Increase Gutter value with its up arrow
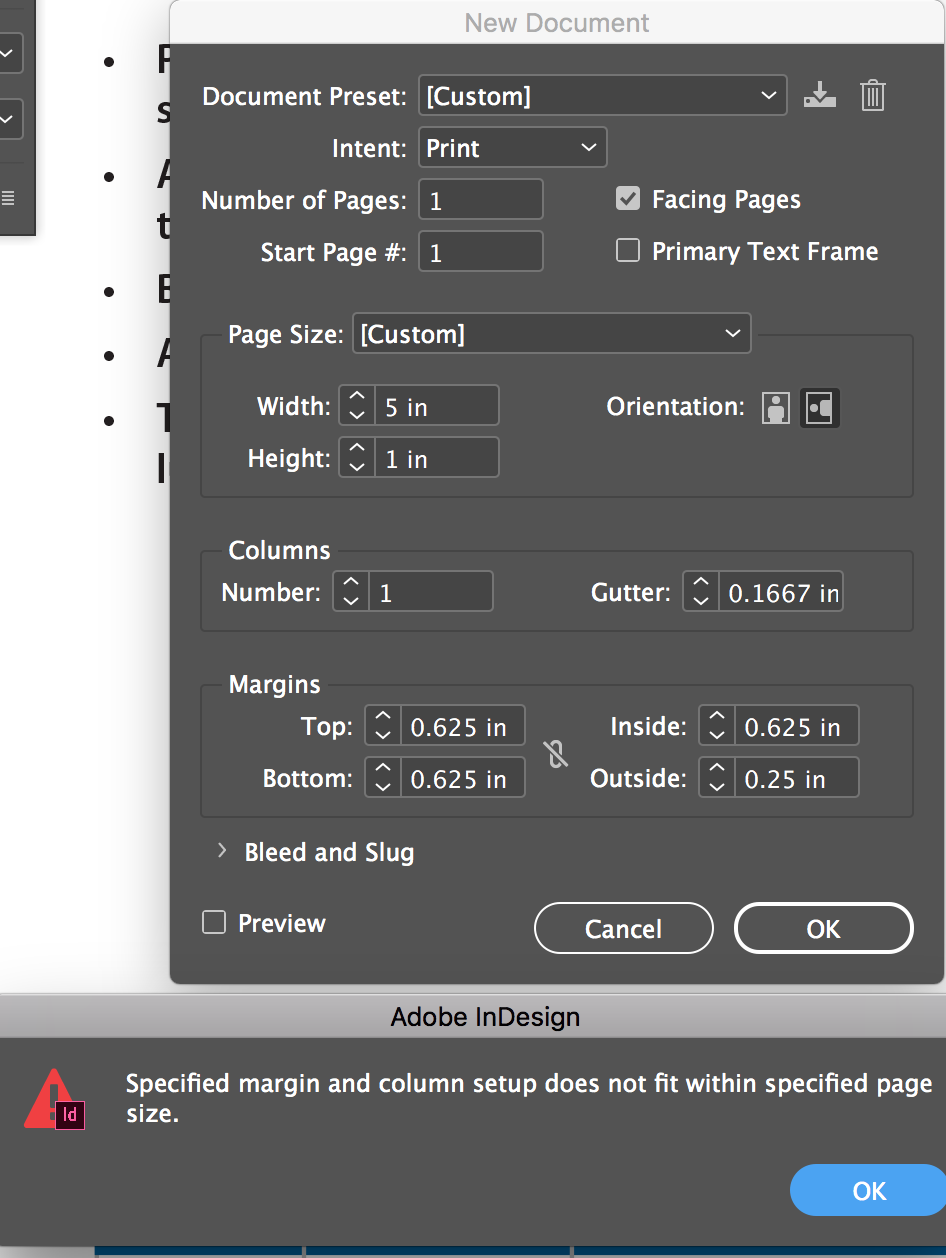 pyautogui.click(x=700, y=584)
